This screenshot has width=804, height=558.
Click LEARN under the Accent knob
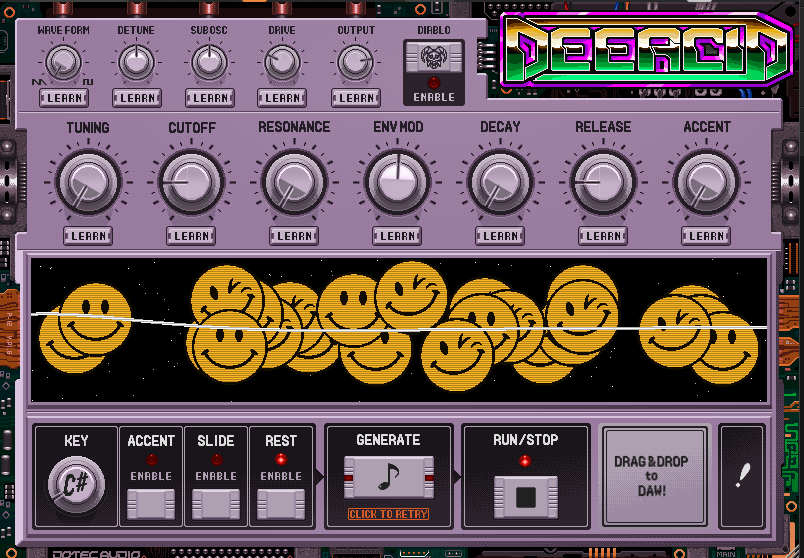tap(706, 236)
